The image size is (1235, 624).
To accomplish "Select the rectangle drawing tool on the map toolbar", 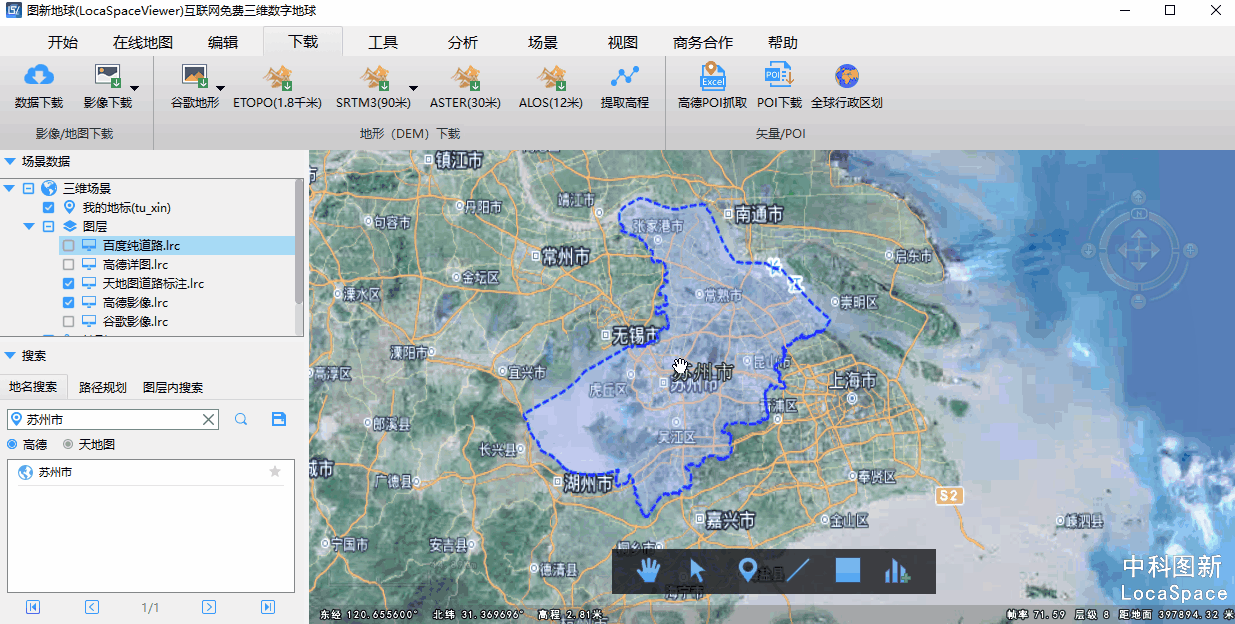I will click(847, 571).
